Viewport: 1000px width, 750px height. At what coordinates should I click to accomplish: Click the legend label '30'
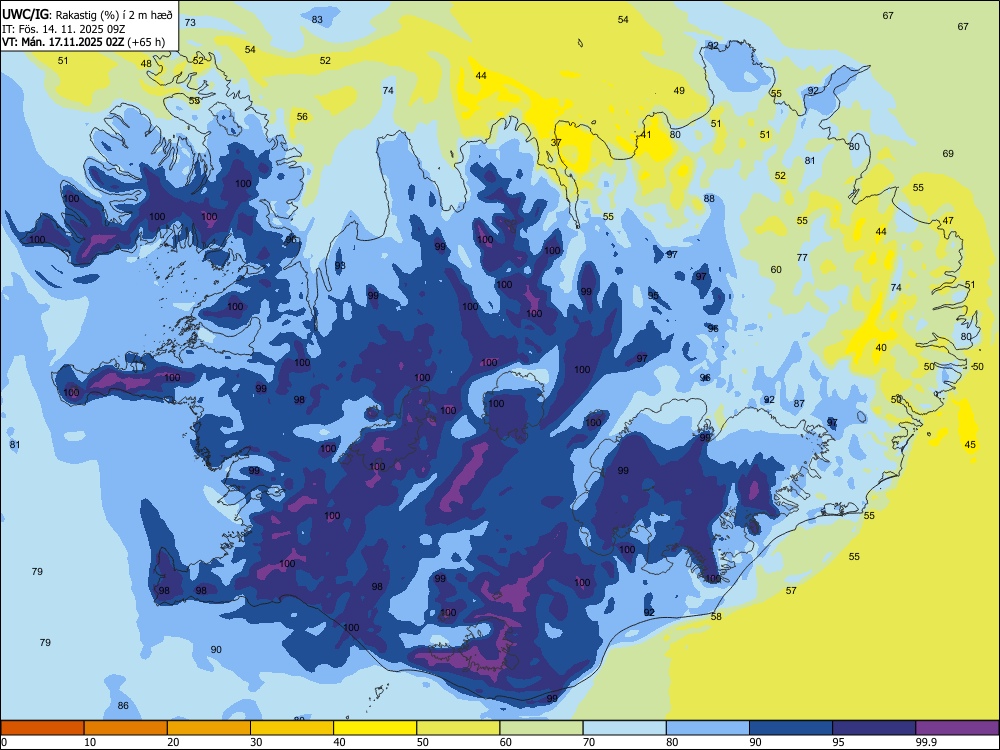point(256,742)
